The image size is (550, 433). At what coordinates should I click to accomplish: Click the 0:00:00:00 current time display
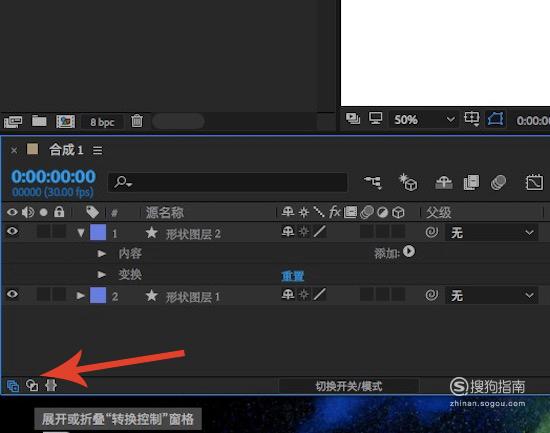[x=53, y=176]
